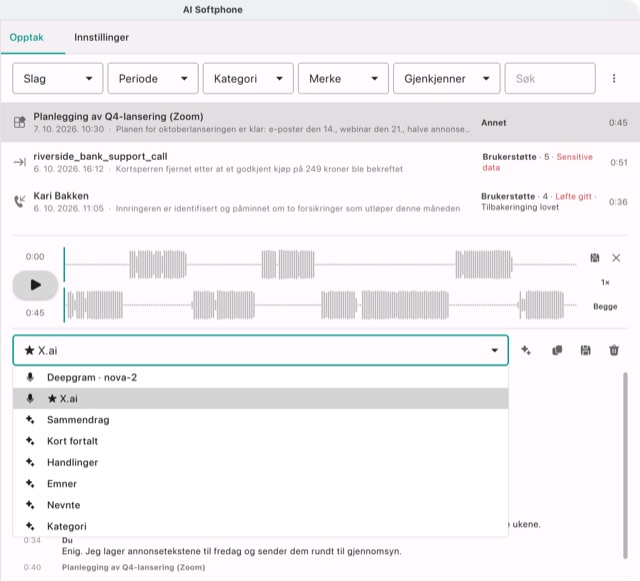The height and width of the screenshot is (581, 640).
Task: Close the audio player panel
Action: pyautogui.click(x=616, y=258)
